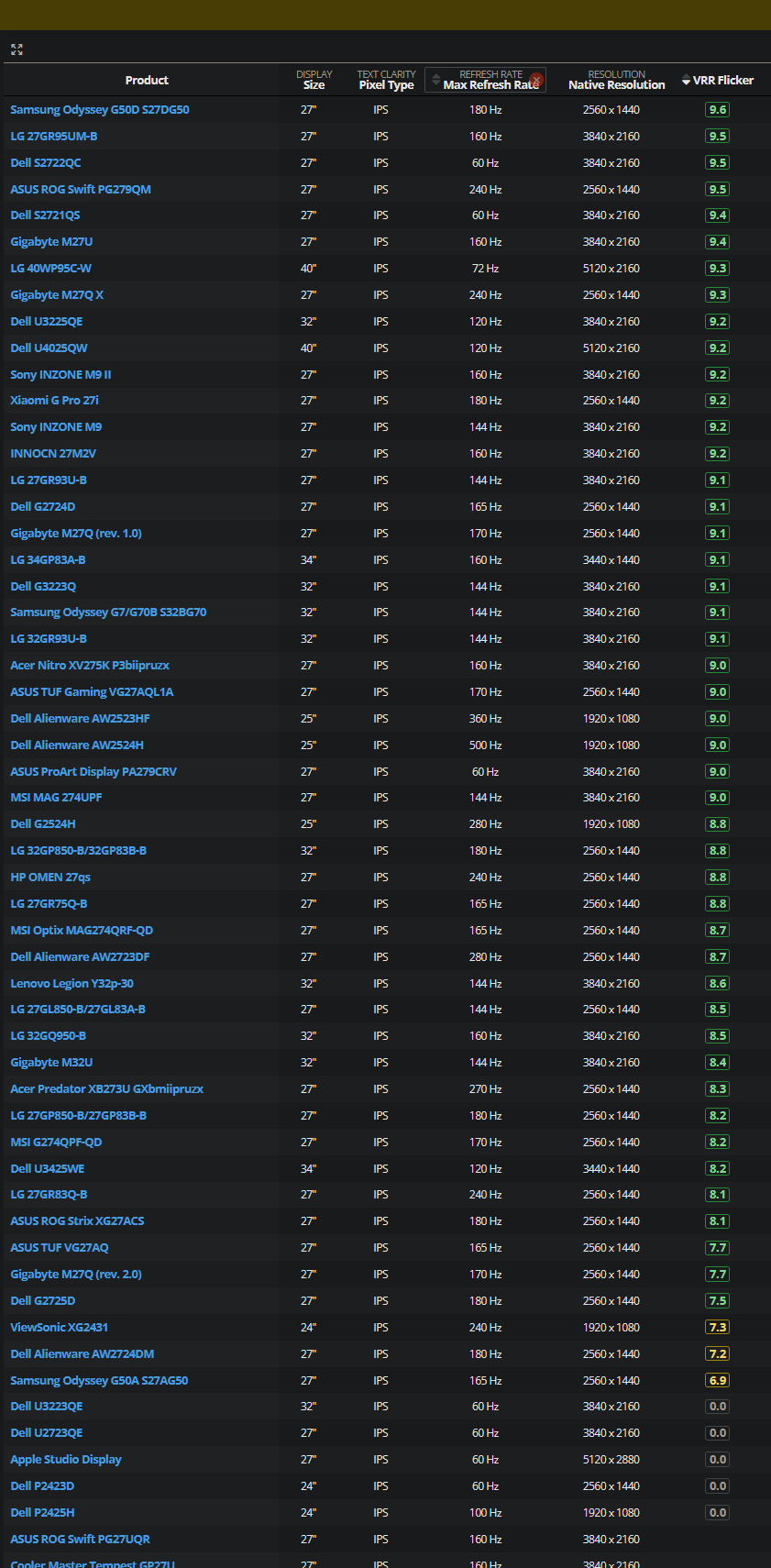Open the Gigabyte M27Q (rev. 1.0) link
This screenshot has height=1568, width=771.
(76, 533)
